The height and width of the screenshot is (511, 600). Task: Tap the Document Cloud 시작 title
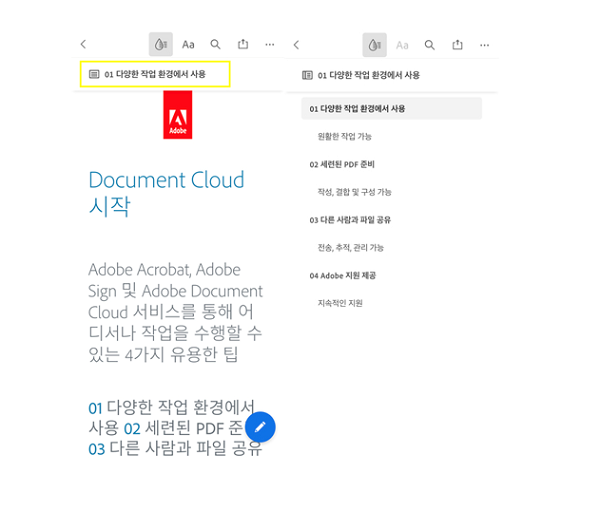pos(166,193)
